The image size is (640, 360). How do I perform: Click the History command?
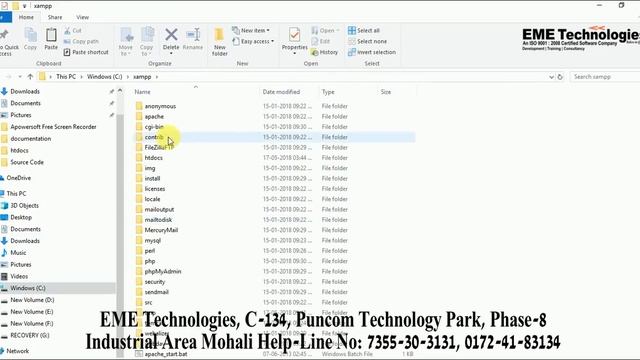click(324, 52)
